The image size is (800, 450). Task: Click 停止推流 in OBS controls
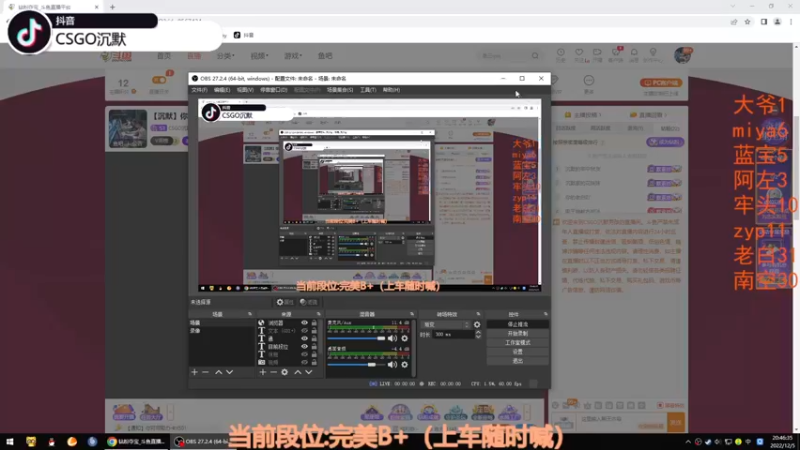pos(517,324)
